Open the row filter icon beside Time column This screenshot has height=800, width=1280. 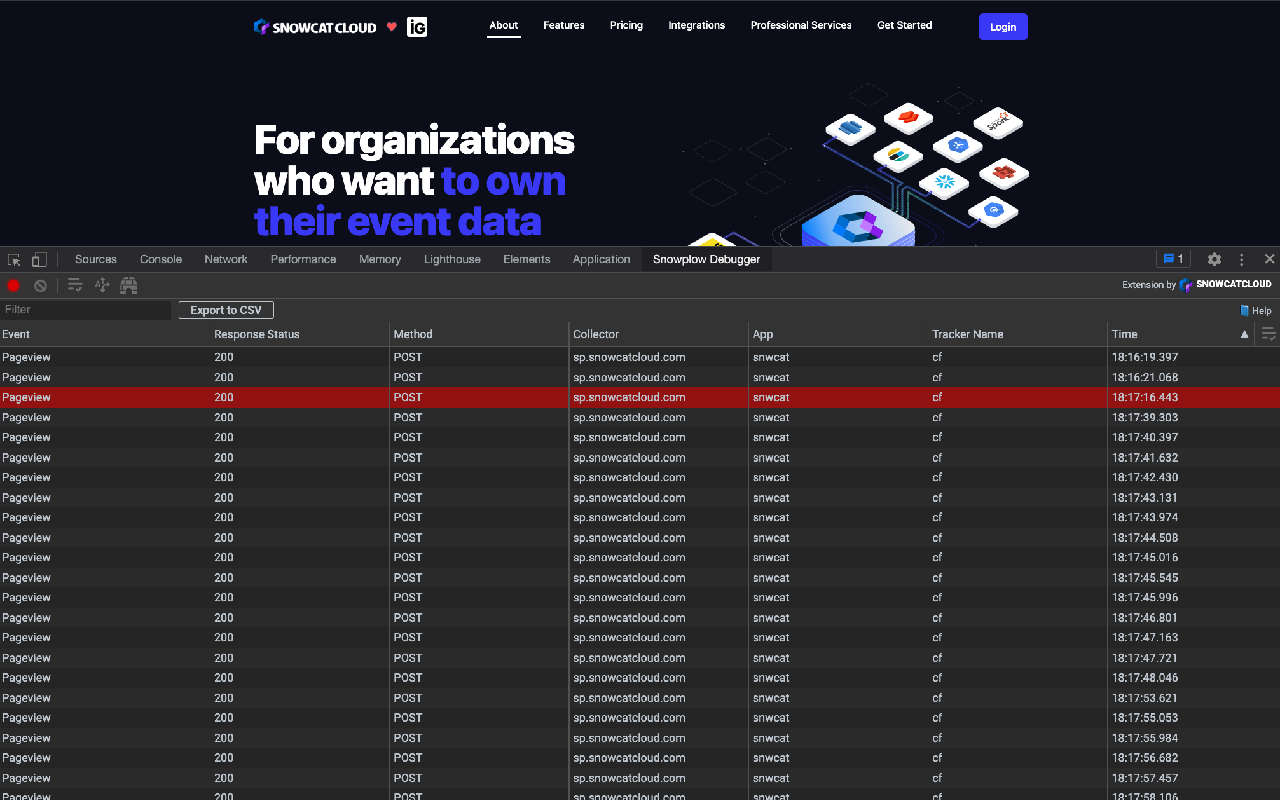click(1268, 333)
